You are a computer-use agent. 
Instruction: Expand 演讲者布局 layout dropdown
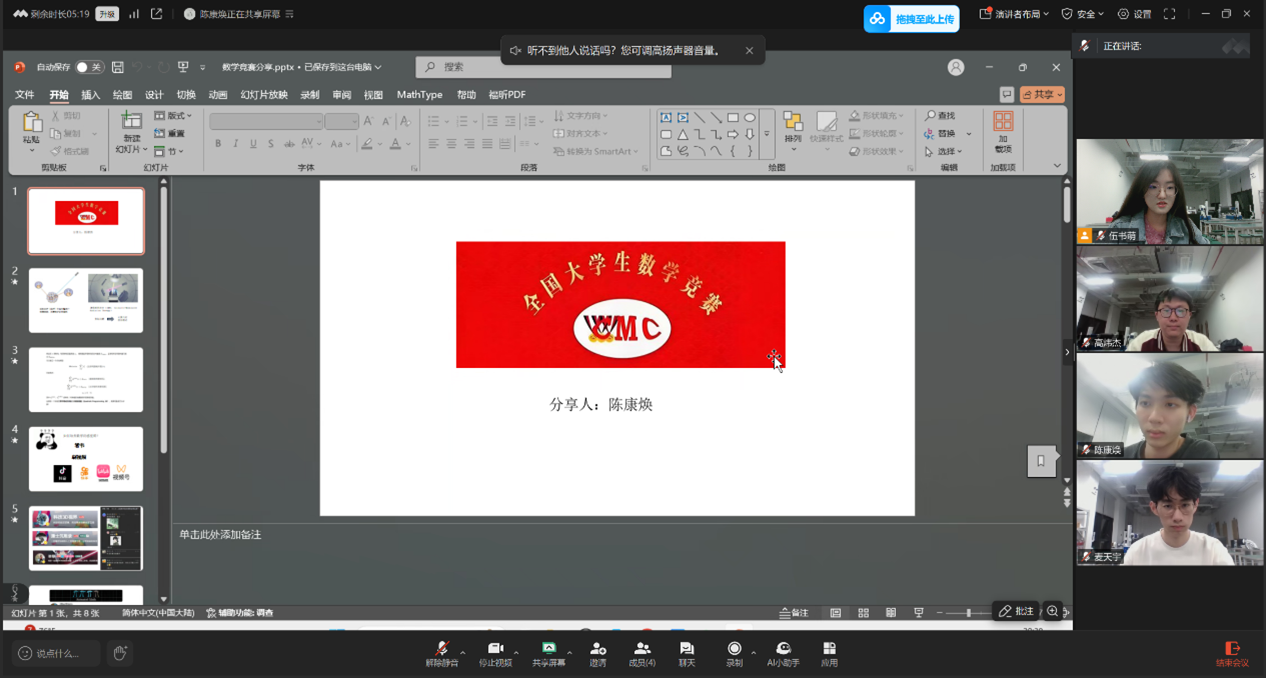coord(1014,14)
